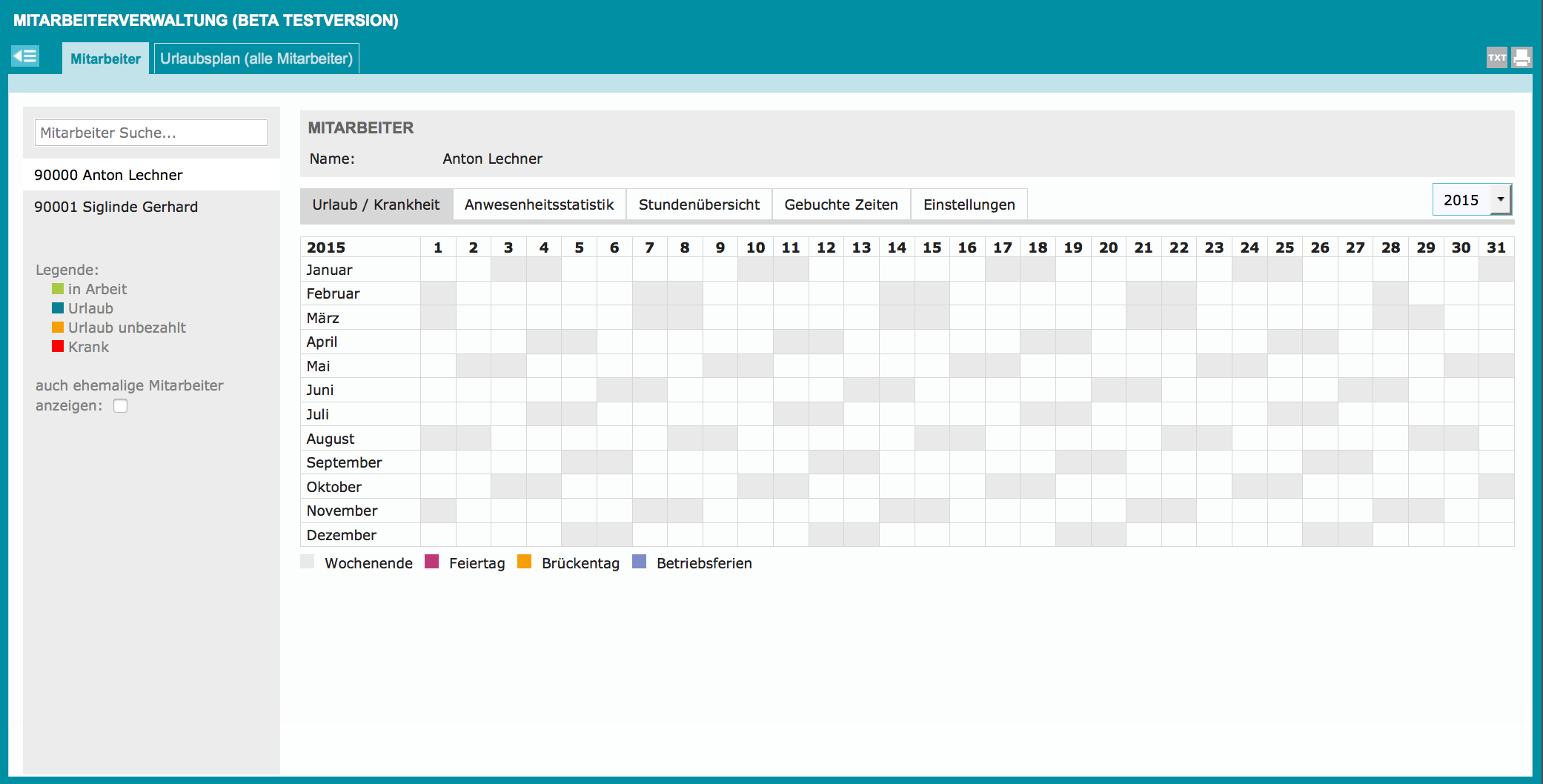The height and width of the screenshot is (784, 1543).
Task: Click the Januar row label in the calendar
Action: tap(330, 270)
